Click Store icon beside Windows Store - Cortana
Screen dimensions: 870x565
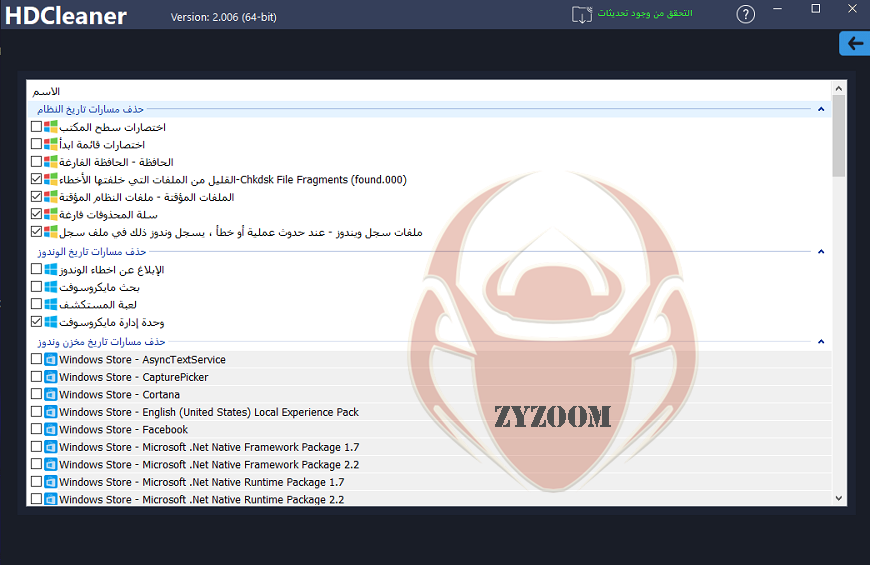(x=50, y=394)
